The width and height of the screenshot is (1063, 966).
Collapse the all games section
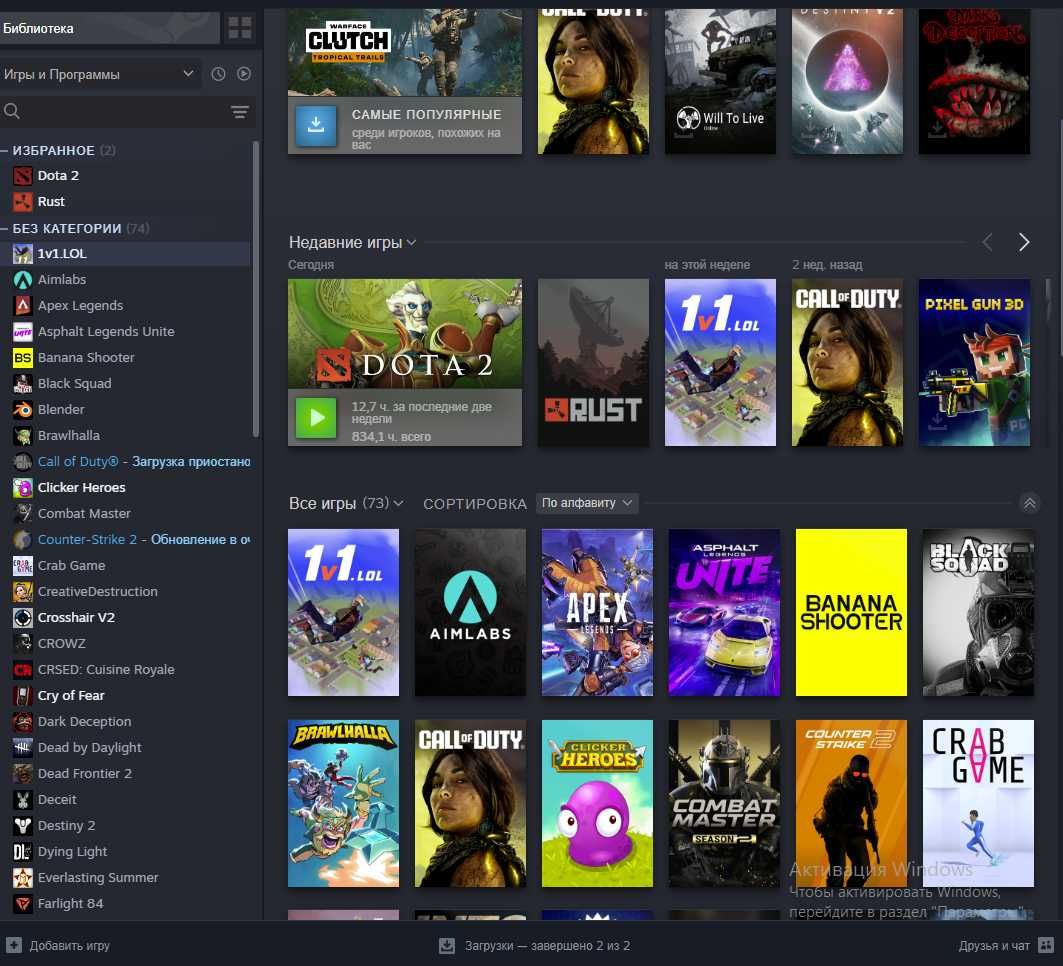[1029, 503]
